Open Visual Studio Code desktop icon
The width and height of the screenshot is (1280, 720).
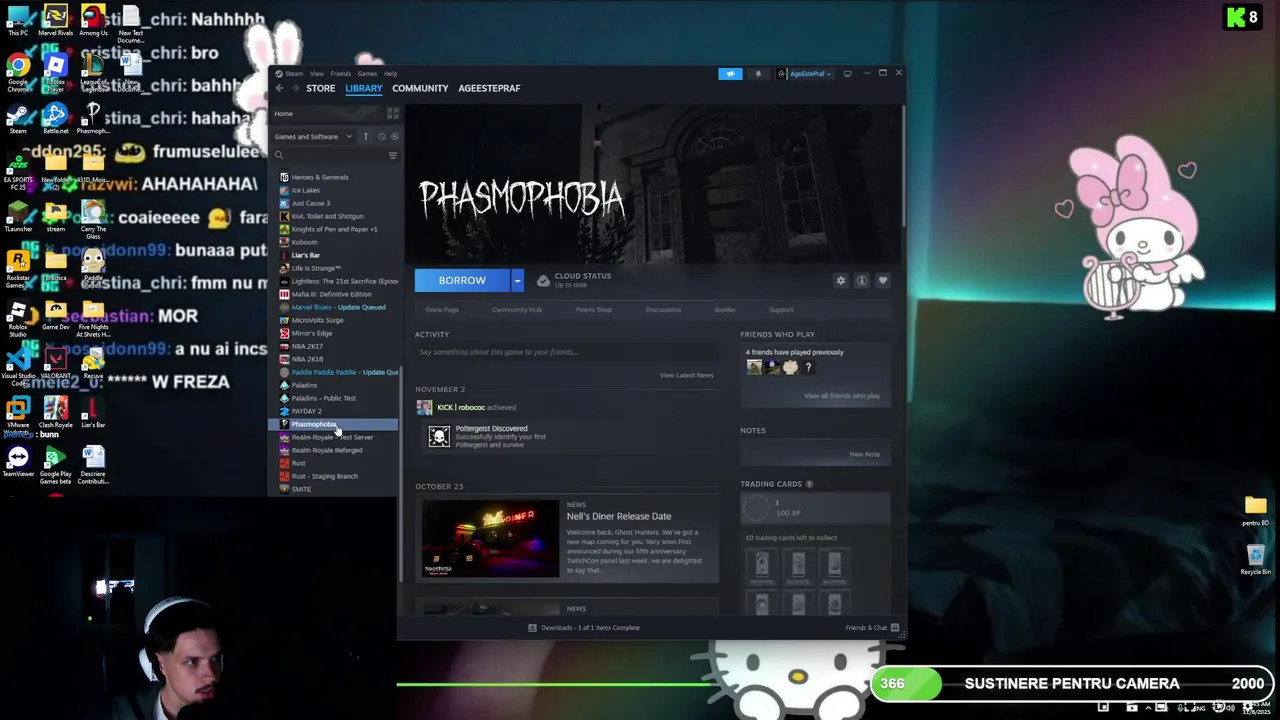pyautogui.click(x=18, y=365)
